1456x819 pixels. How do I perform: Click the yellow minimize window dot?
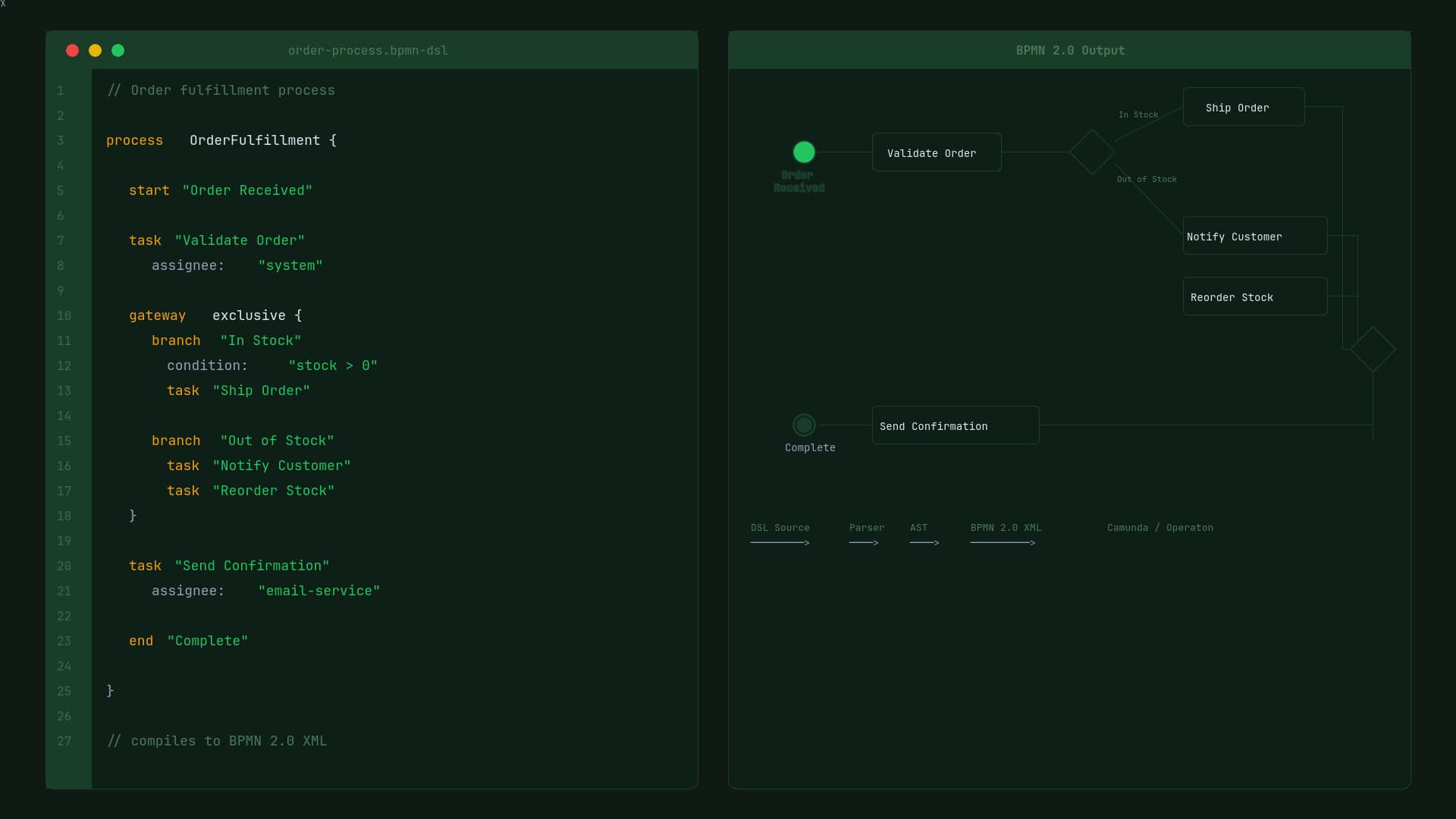96,51
